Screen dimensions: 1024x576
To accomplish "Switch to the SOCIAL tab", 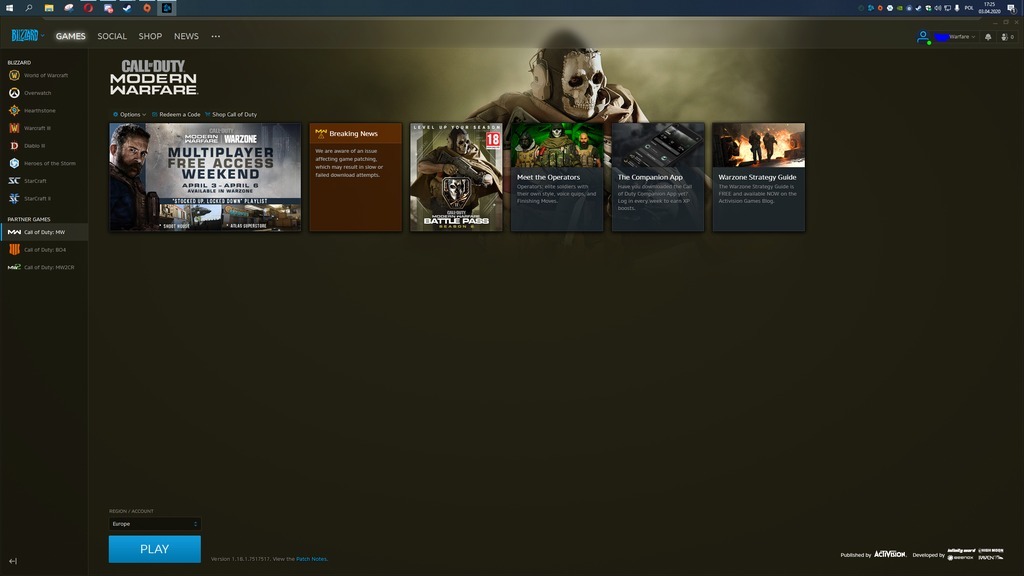I will coord(112,37).
